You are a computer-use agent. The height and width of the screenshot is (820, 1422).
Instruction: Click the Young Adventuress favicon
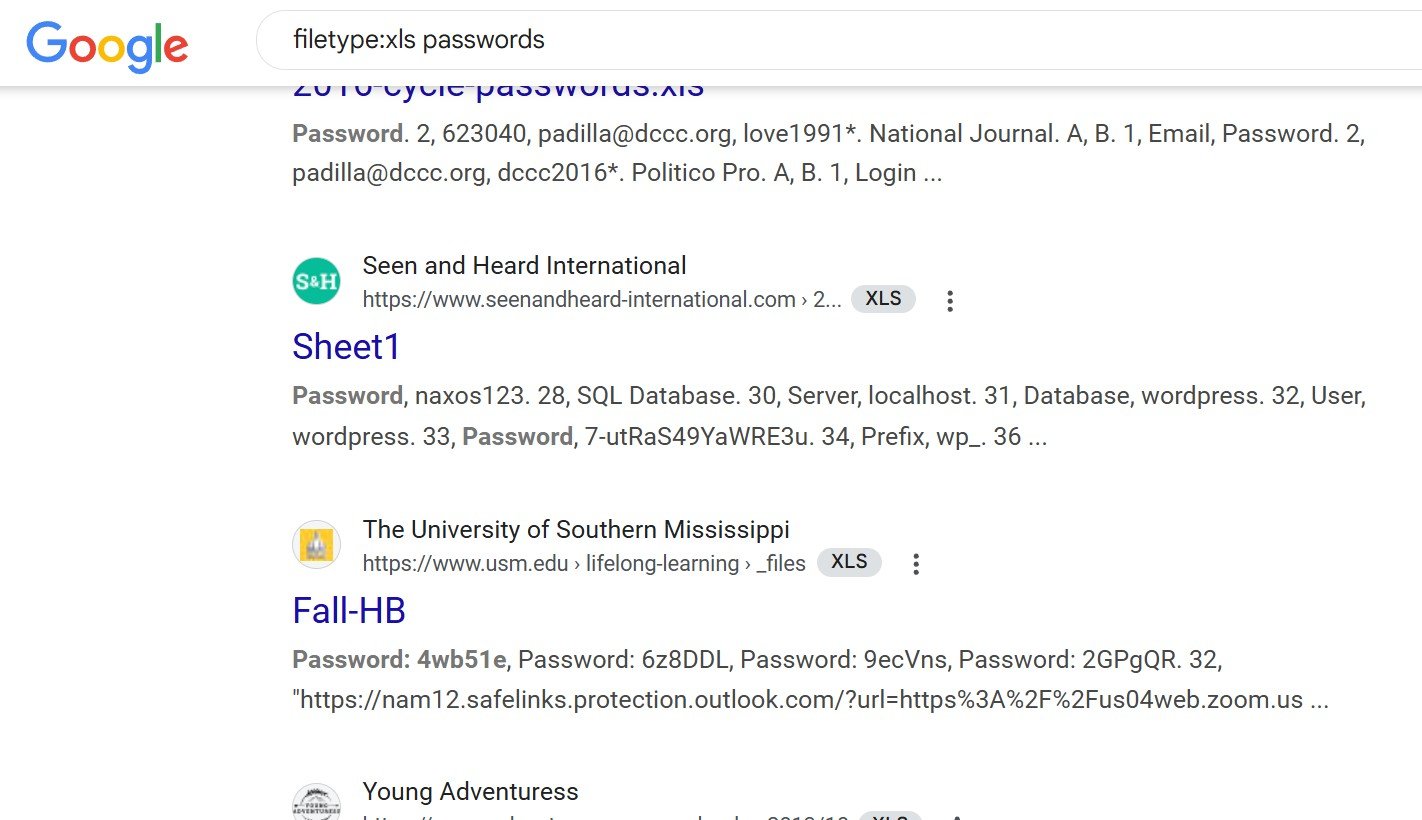click(316, 804)
